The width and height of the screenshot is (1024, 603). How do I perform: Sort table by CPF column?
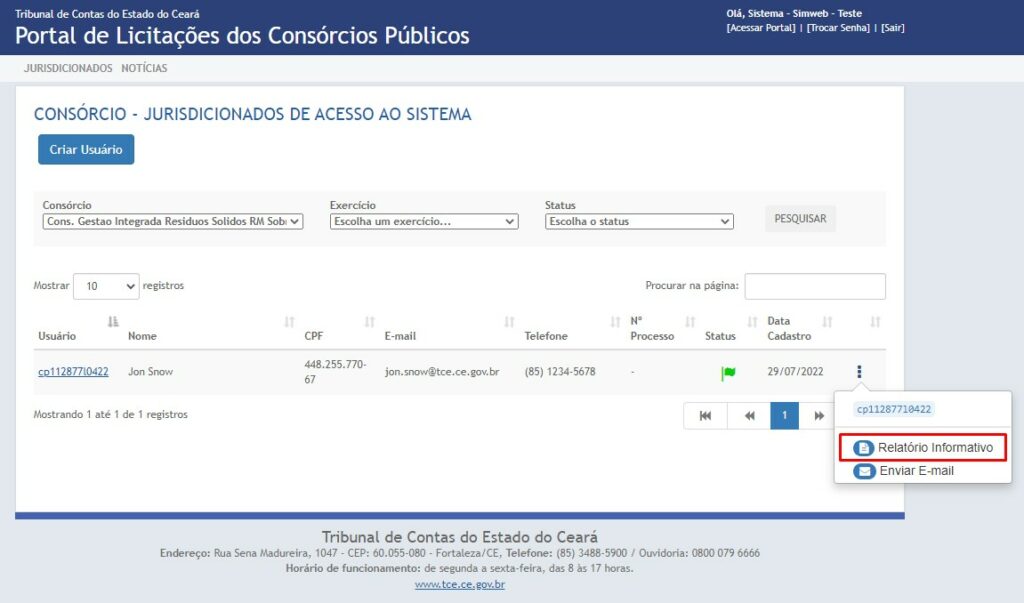(x=369, y=322)
